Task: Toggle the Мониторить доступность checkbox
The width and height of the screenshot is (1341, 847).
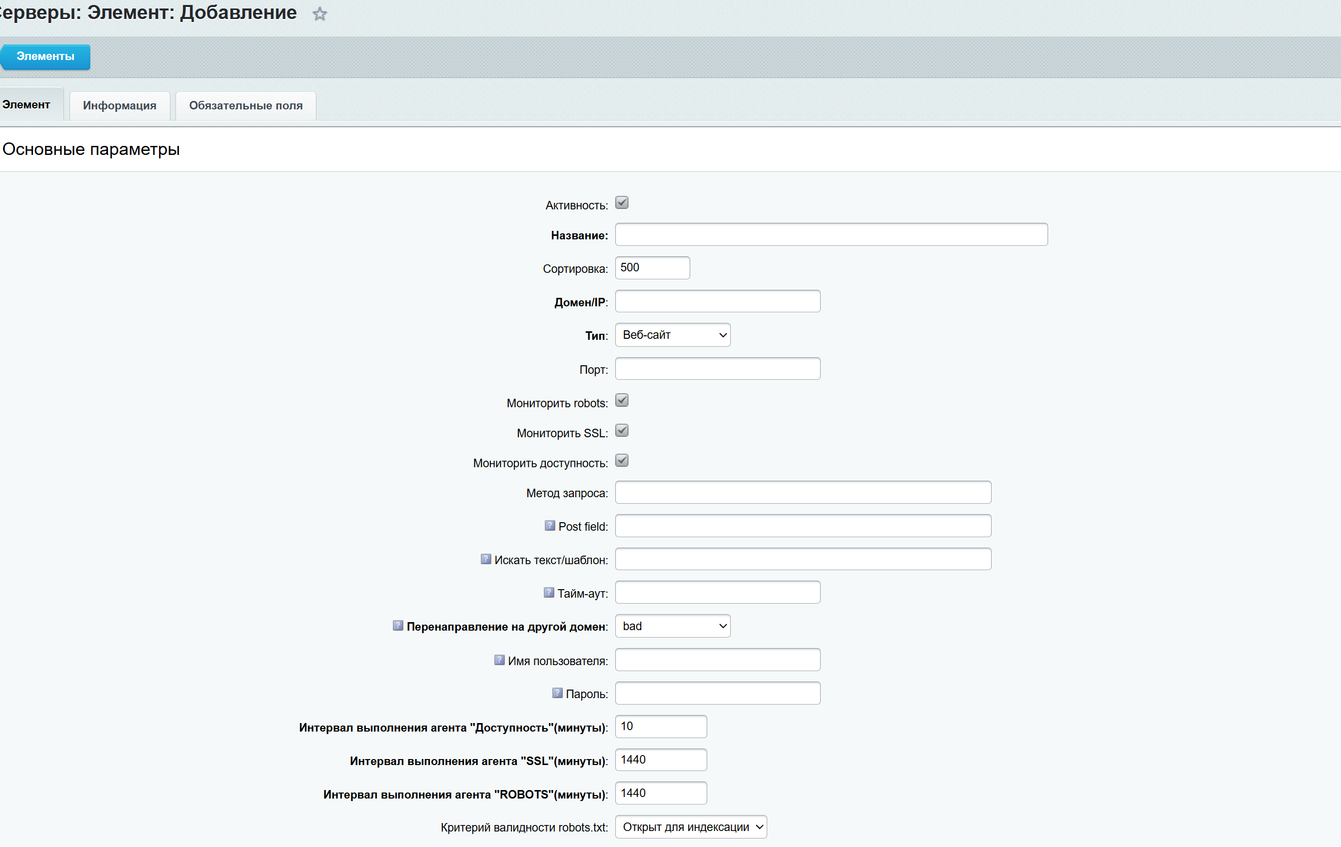Action: tap(622, 461)
